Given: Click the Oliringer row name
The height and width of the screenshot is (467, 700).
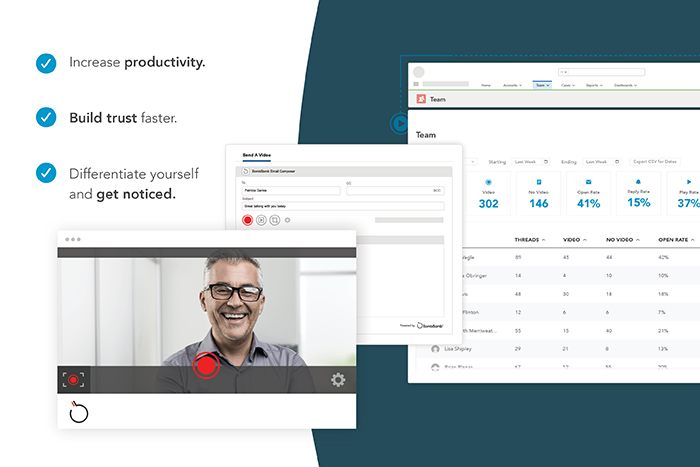Looking at the screenshot, I should pyautogui.click(x=475, y=275).
